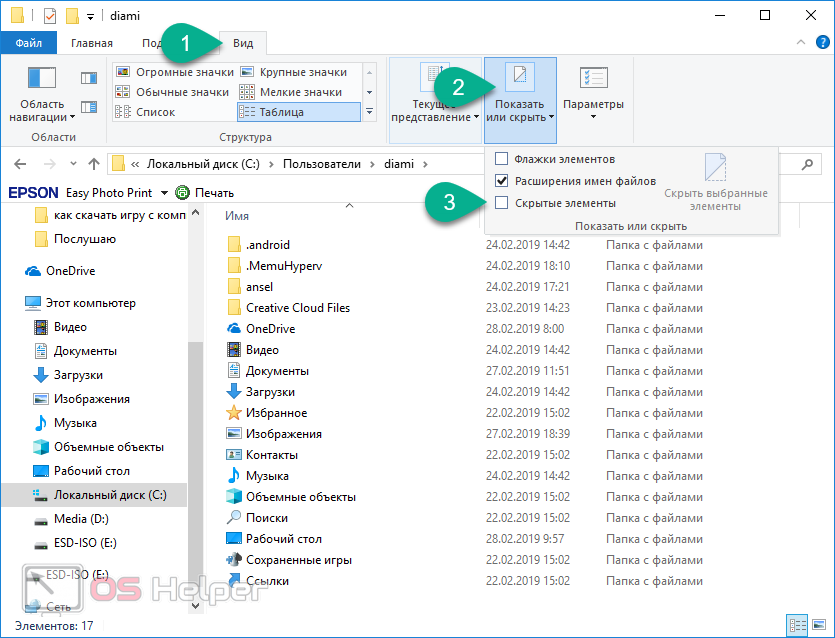Enable Скрытые элементы checkbox

(502, 203)
